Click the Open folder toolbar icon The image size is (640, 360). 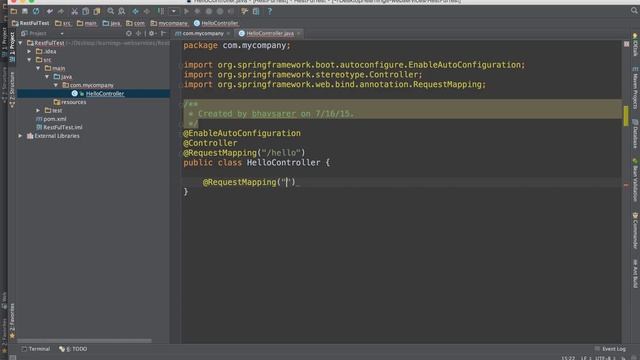point(13,11)
